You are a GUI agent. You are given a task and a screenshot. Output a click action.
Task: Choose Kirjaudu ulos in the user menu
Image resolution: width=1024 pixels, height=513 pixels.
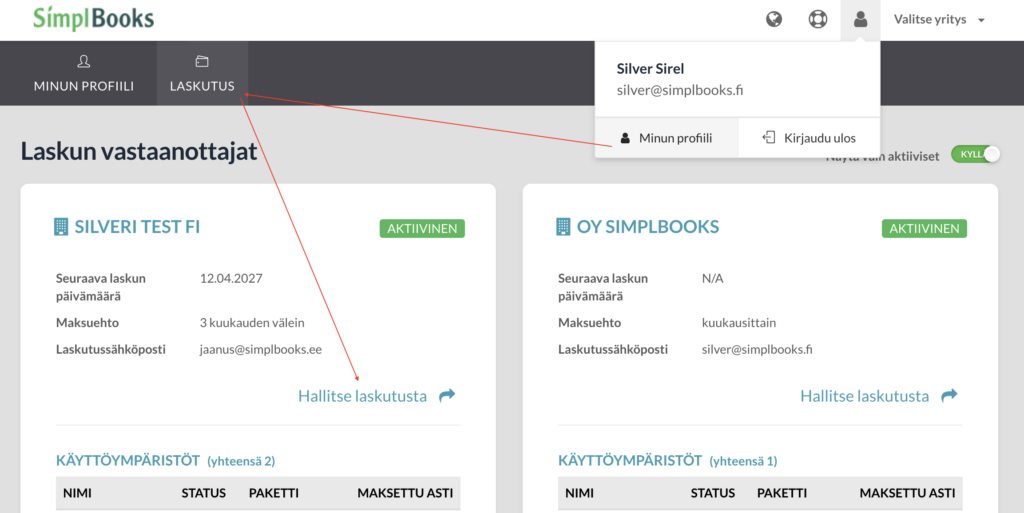(809, 138)
